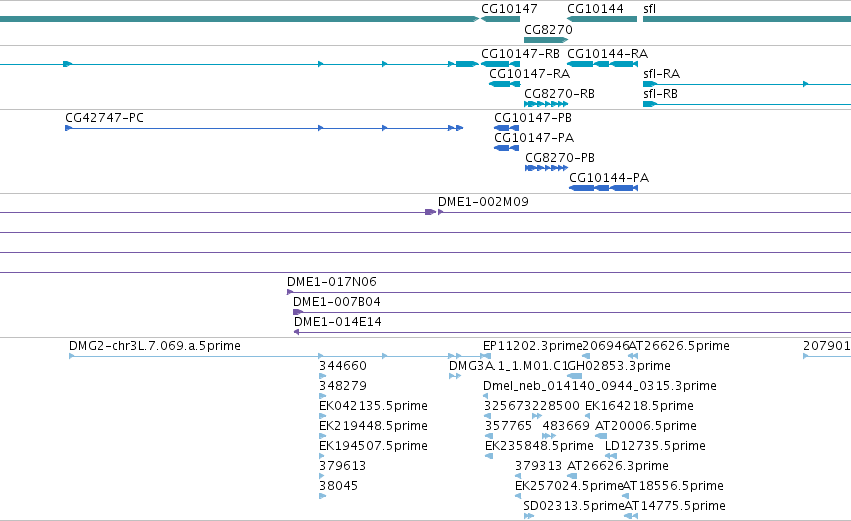Select the LD12735.5prime EST label
The height and width of the screenshot is (521, 851).
pos(656,447)
